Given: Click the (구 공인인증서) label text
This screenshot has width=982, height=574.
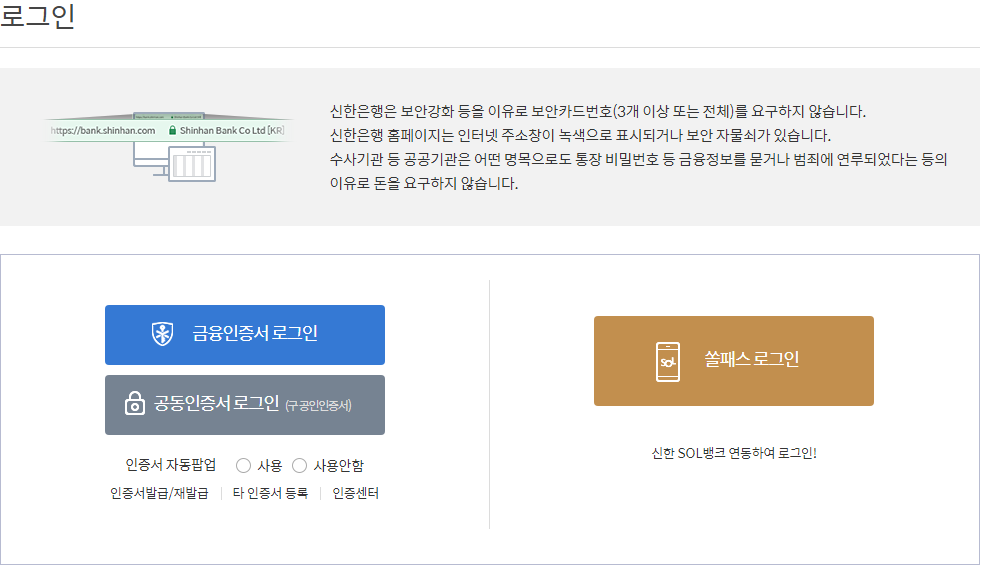Looking at the screenshot, I should (x=318, y=406).
